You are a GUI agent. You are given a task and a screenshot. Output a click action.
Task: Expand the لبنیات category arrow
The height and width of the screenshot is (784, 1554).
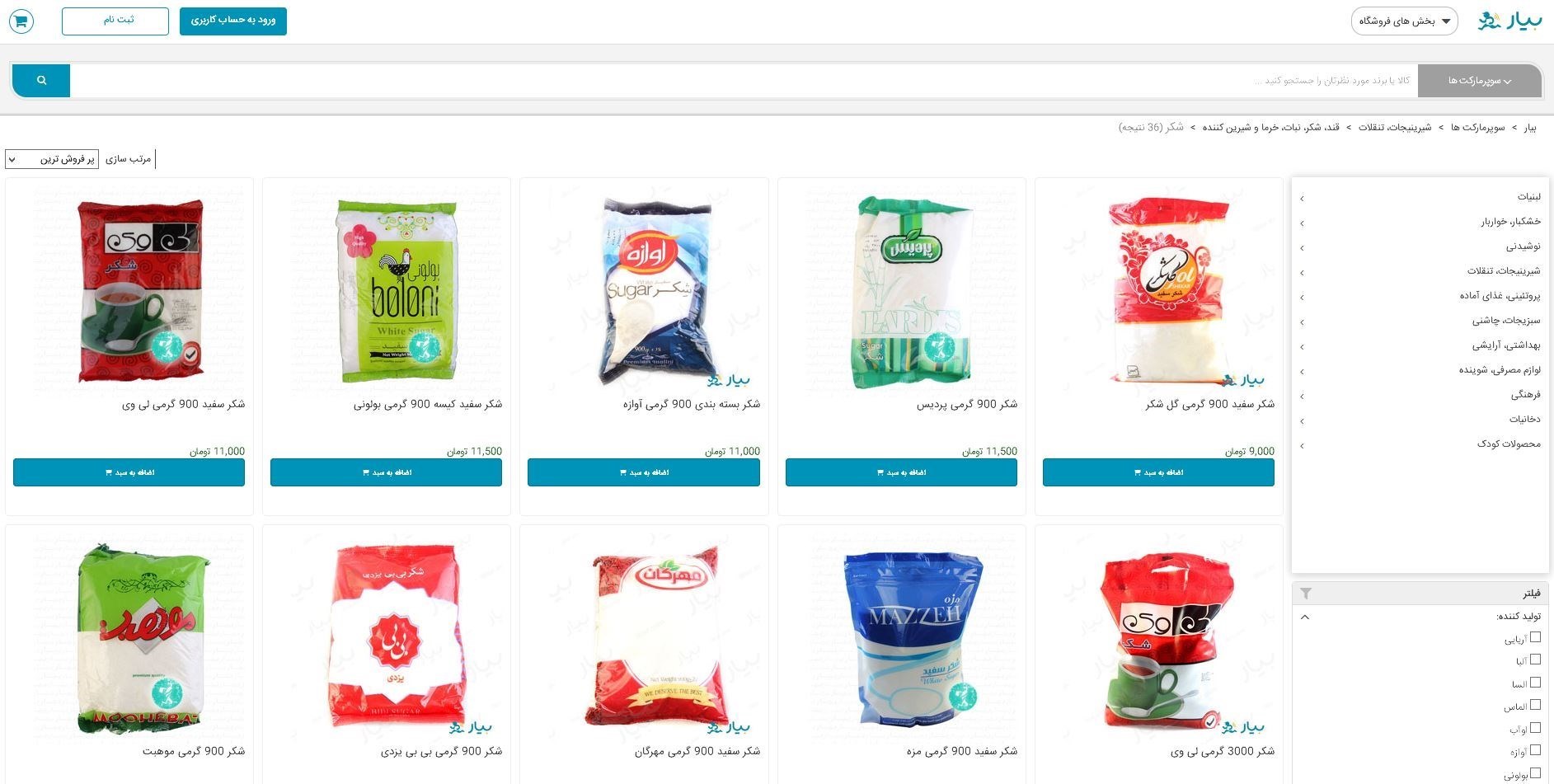1302,199
